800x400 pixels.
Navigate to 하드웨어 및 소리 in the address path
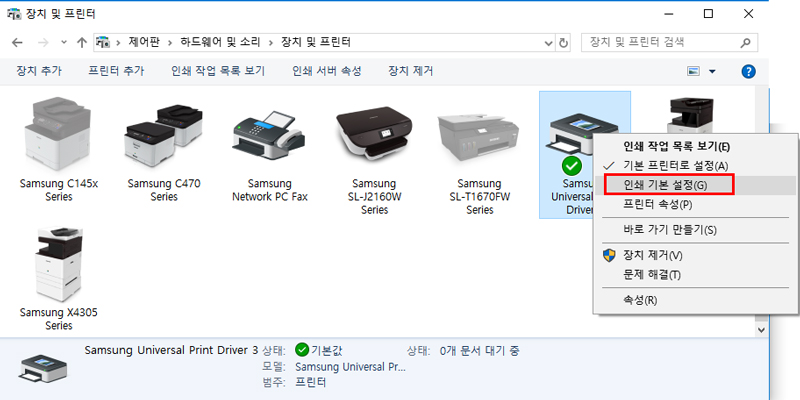220,42
